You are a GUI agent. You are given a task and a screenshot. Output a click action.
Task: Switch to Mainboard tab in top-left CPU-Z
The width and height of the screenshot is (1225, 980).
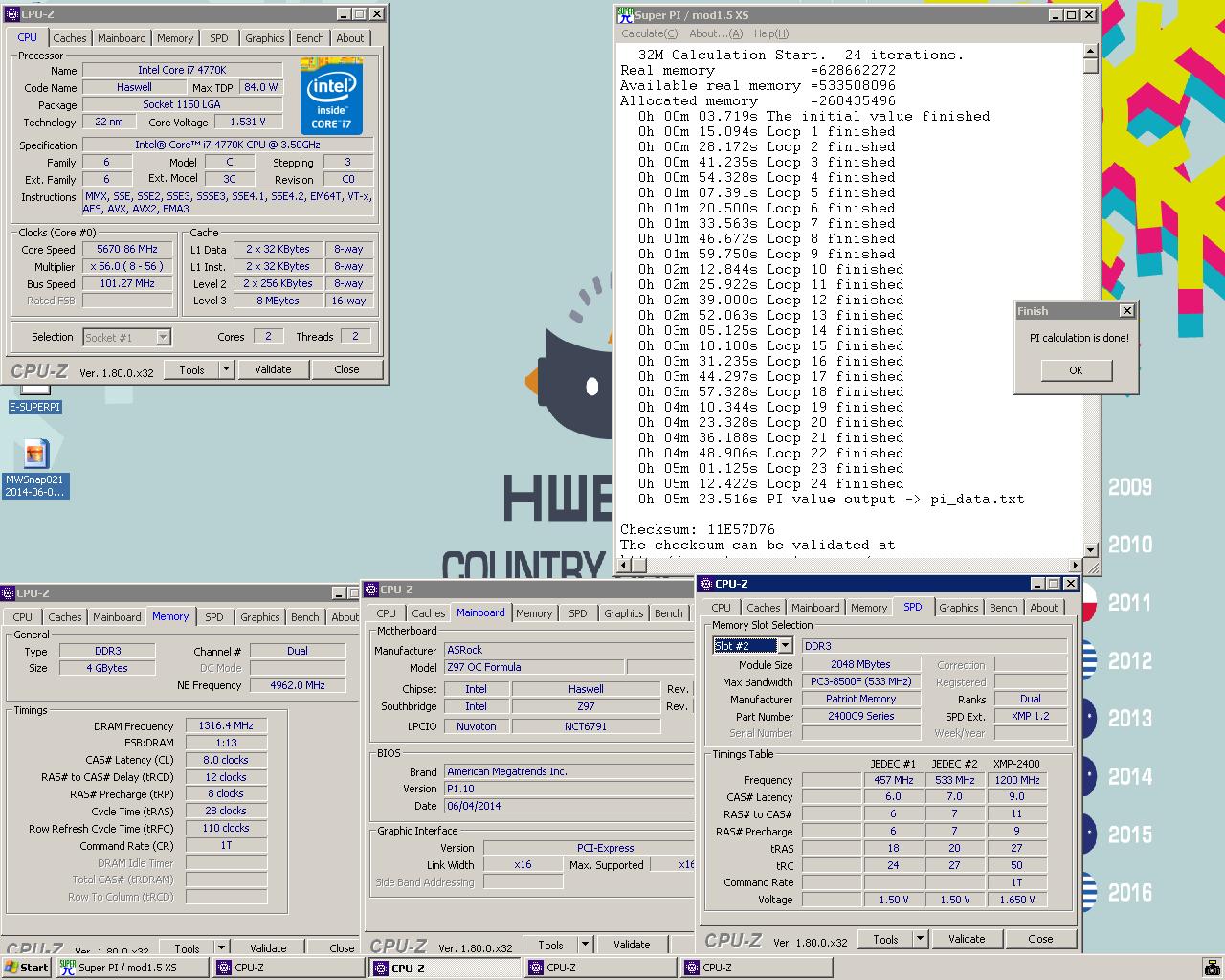122,38
